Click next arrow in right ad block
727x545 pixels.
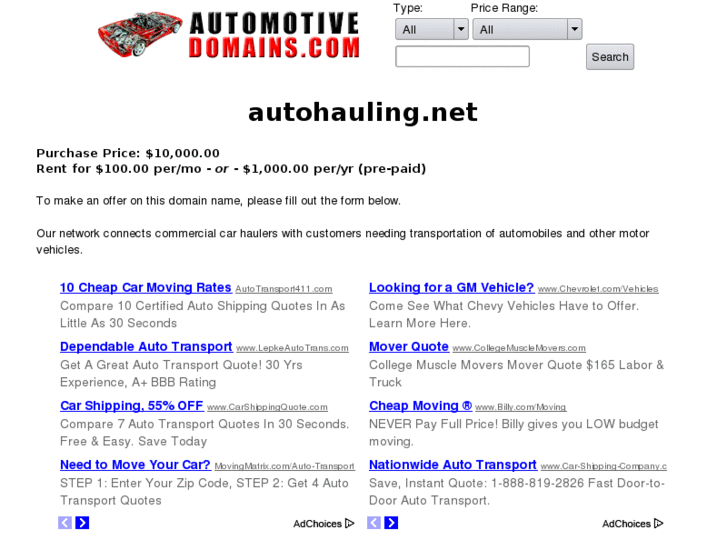click(391, 523)
